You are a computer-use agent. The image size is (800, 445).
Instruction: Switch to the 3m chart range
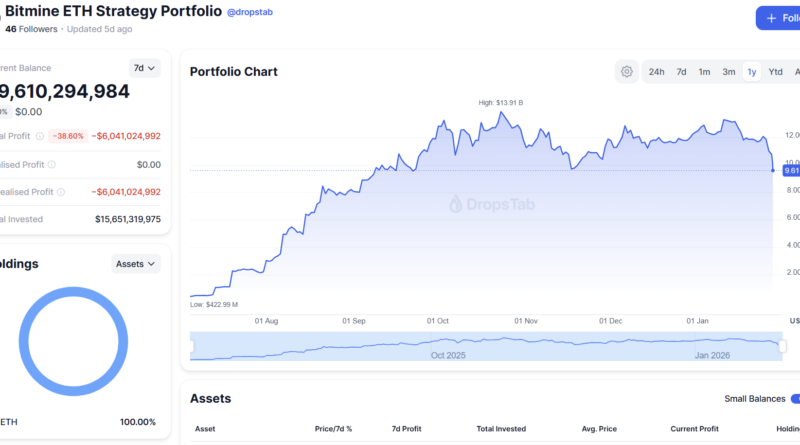click(728, 72)
